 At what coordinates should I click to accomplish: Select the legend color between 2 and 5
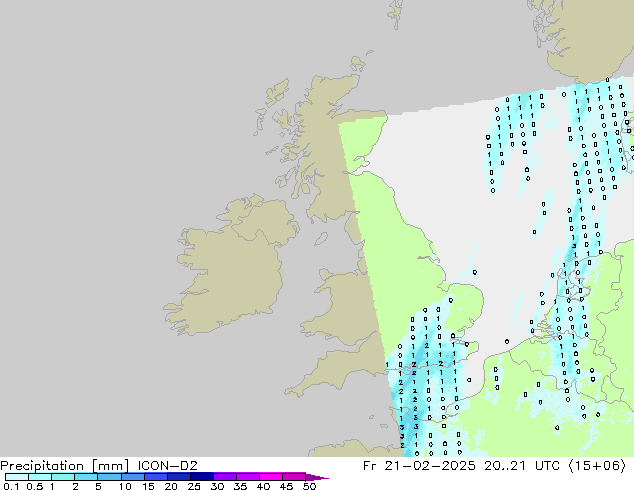click(x=86, y=477)
